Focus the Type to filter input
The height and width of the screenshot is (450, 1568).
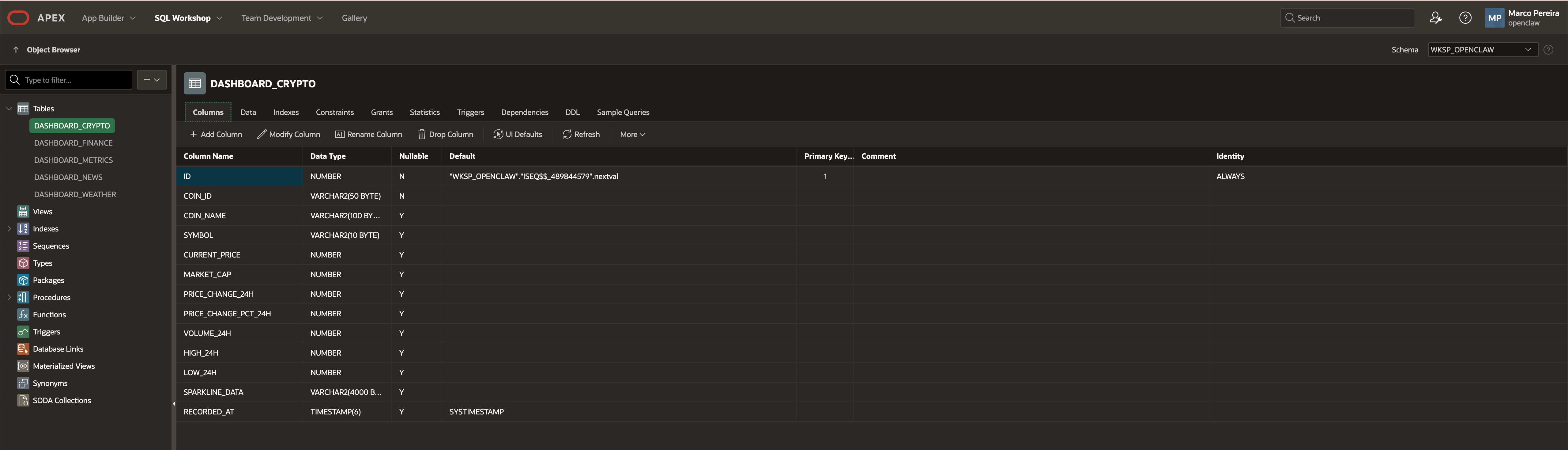coord(75,80)
